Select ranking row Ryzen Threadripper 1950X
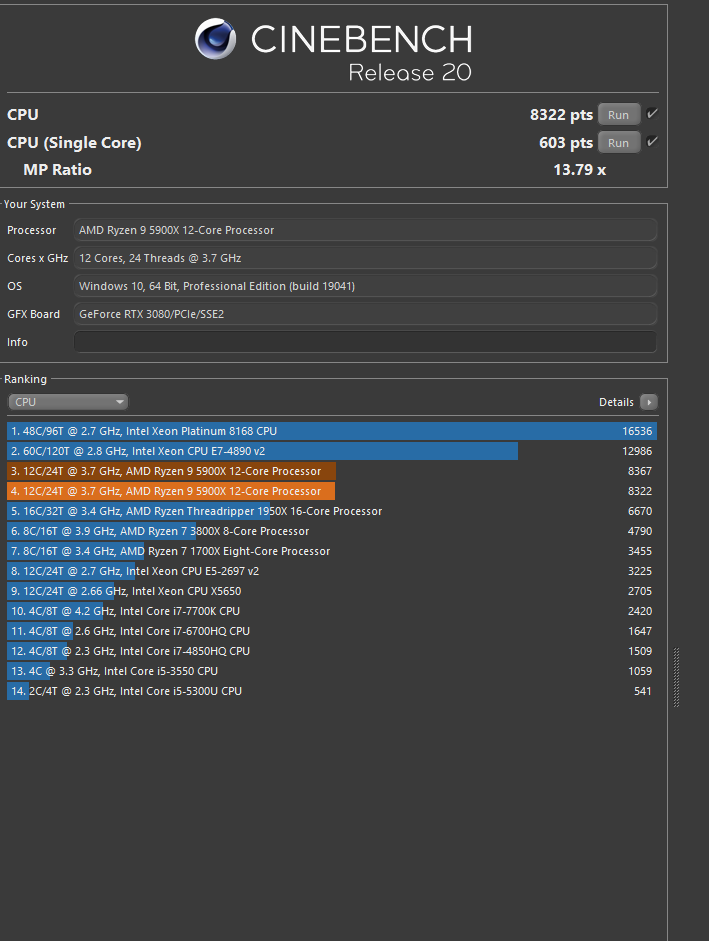This screenshot has width=709, height=941. (332, 511)
